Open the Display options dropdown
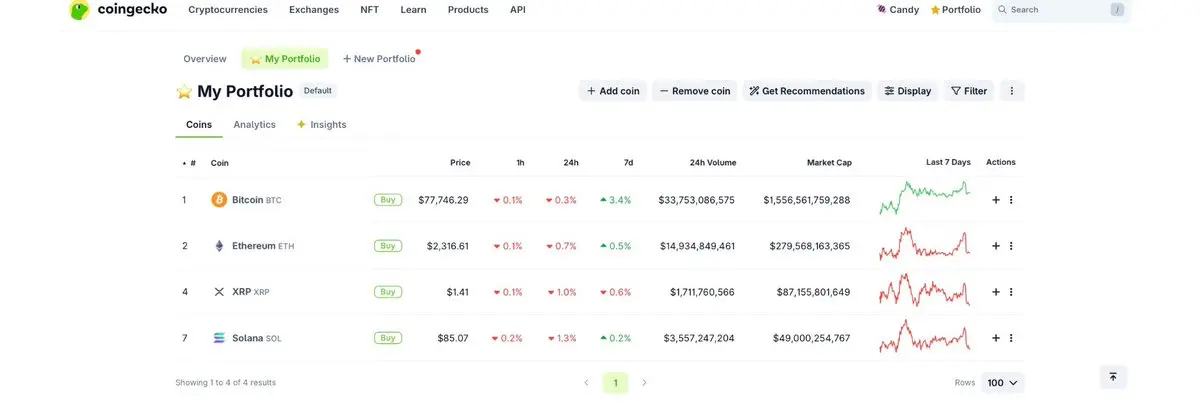This screenshot has height=413, width=1200. tap(908, 91)
